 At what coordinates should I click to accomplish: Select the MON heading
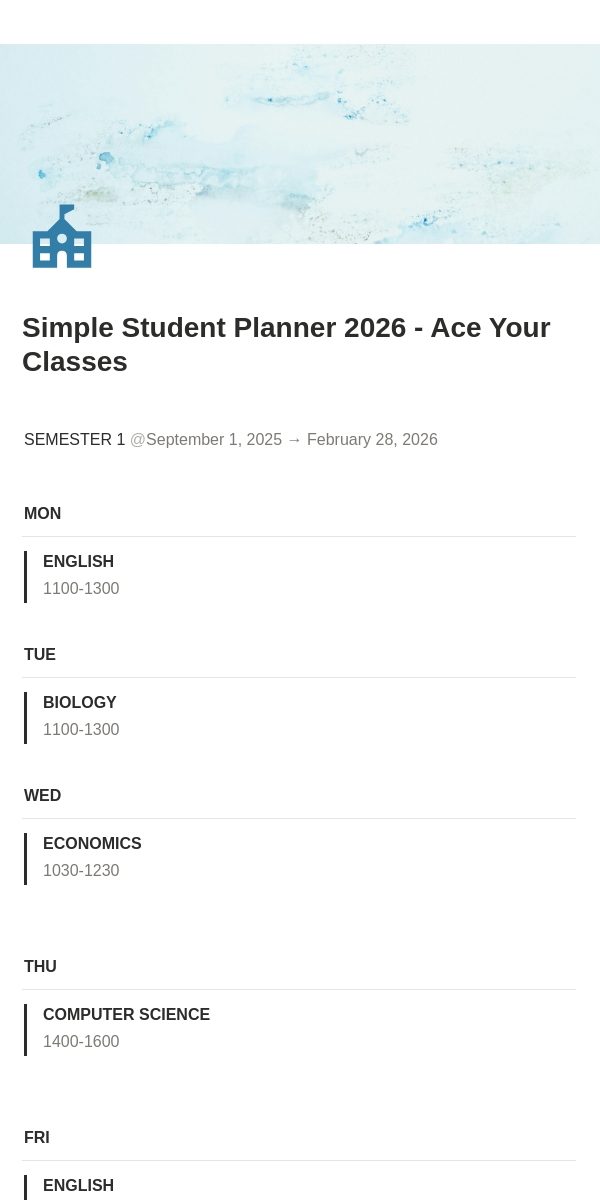tap(43, 514)
